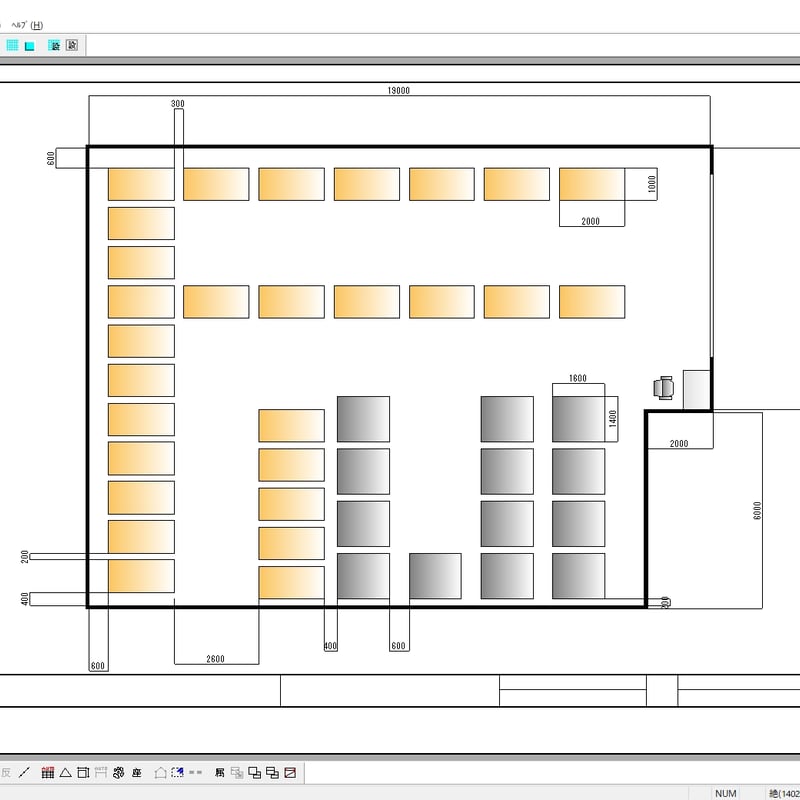
Task: Click the 属 attribute icon
Action: tap(219, 772)
